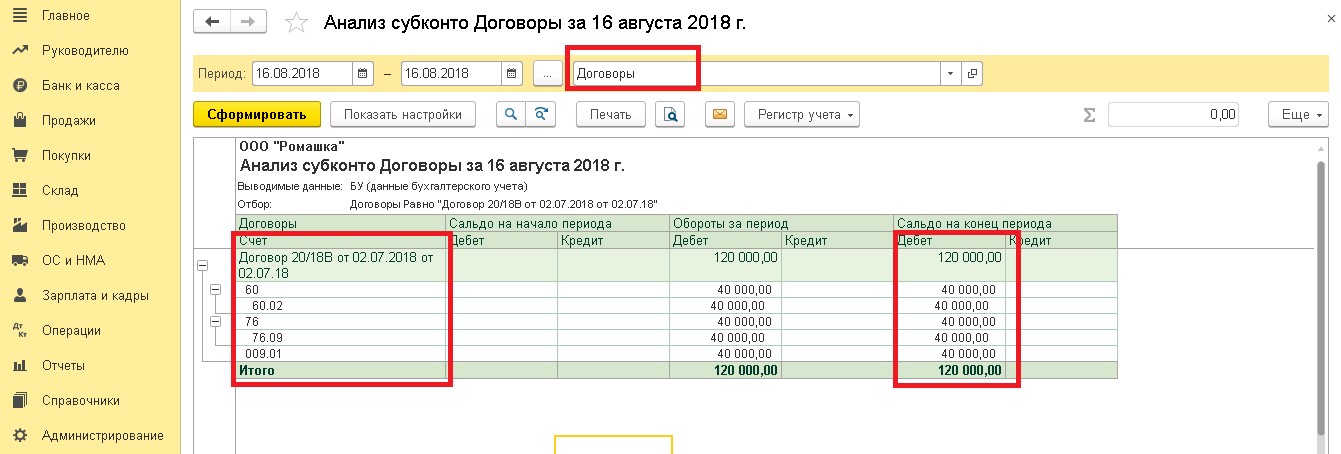Click the books icon for Справочники
Screen dimensions: 1341x454
pyautogui.click(x=18, y=400)
